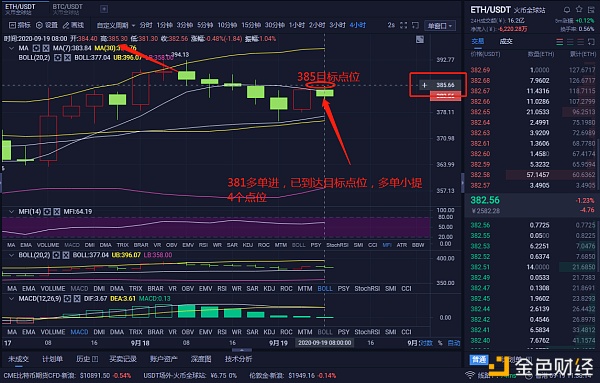Remove the MA indicator with X icon
600x383 pixels.
[46, 48]
